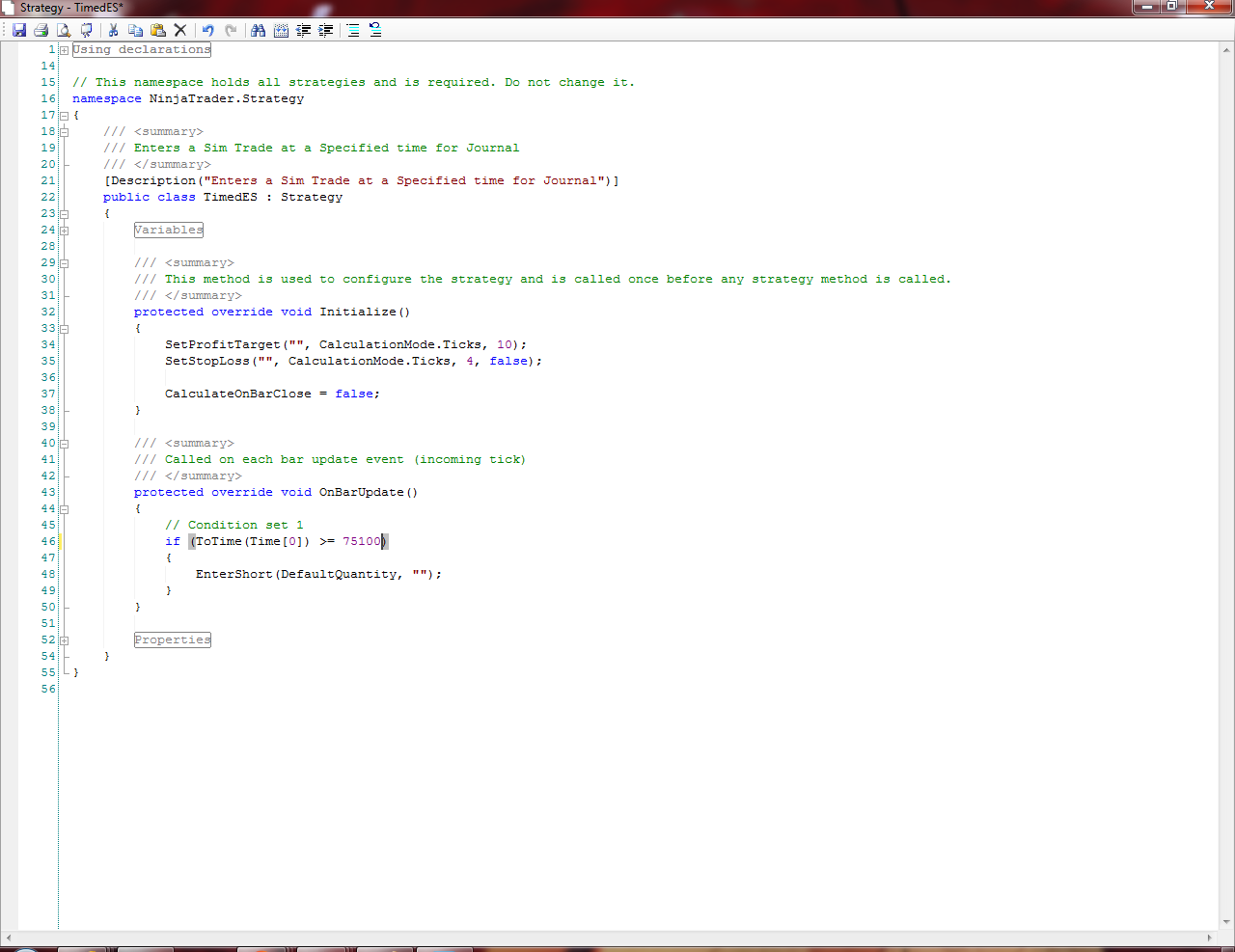Place cursor on 'namespace NinjaTrader.Strategy' line
The width and height of the screenshot is (1235, 952).
coord(188,99)
